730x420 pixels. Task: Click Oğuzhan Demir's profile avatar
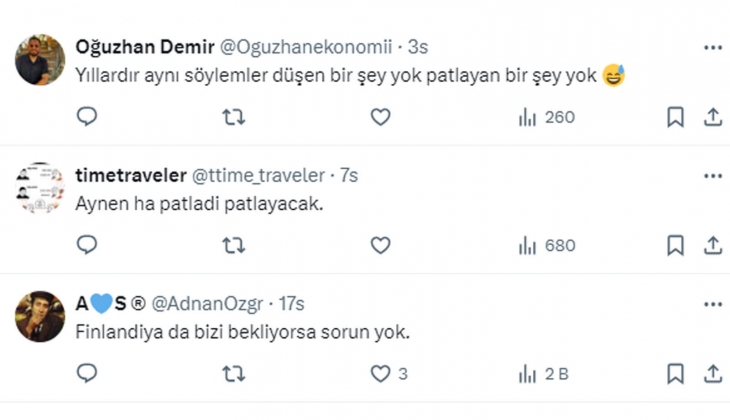(40, 60)
